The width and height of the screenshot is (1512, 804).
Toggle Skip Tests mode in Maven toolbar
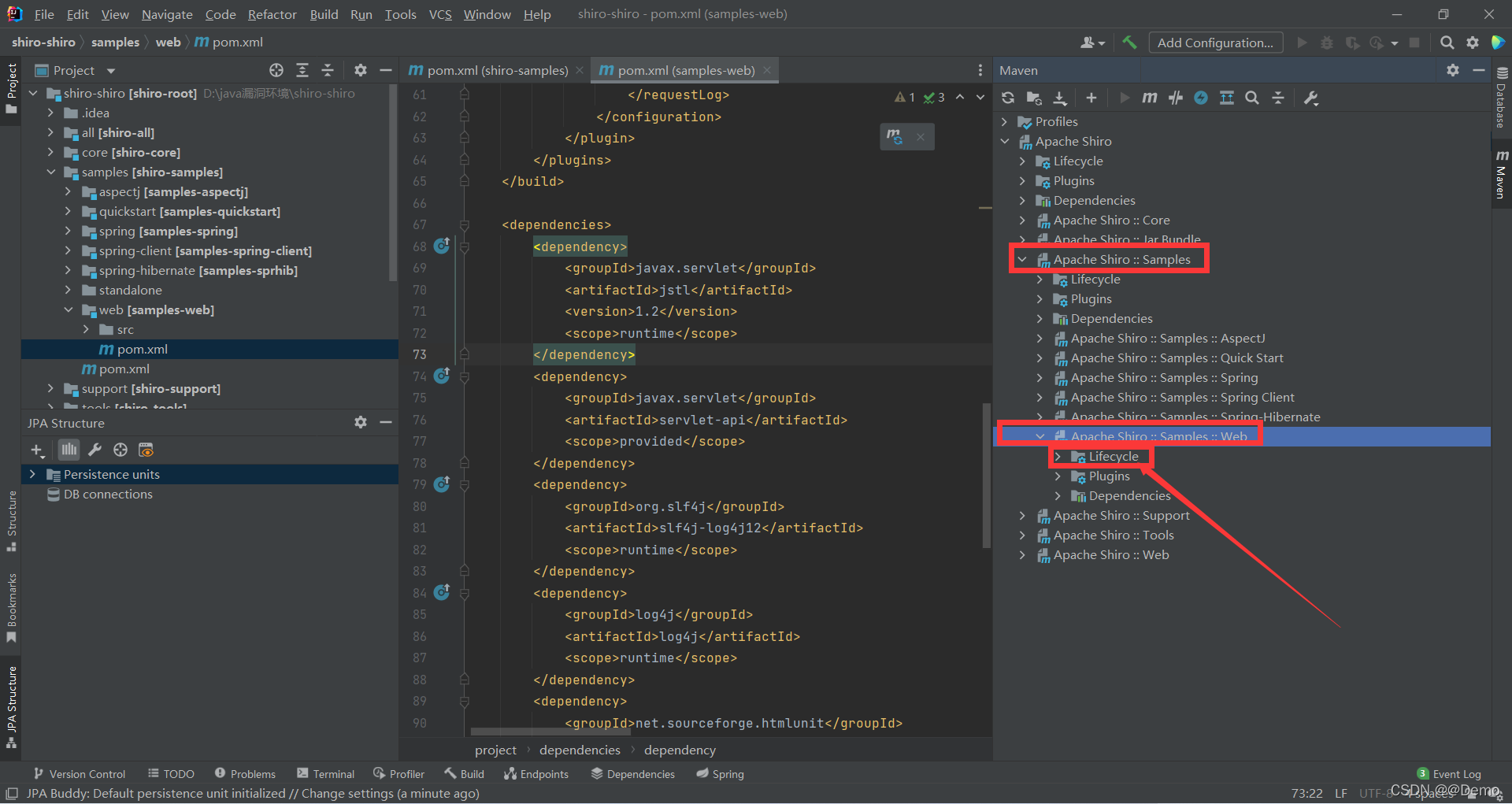(1175, 98)
